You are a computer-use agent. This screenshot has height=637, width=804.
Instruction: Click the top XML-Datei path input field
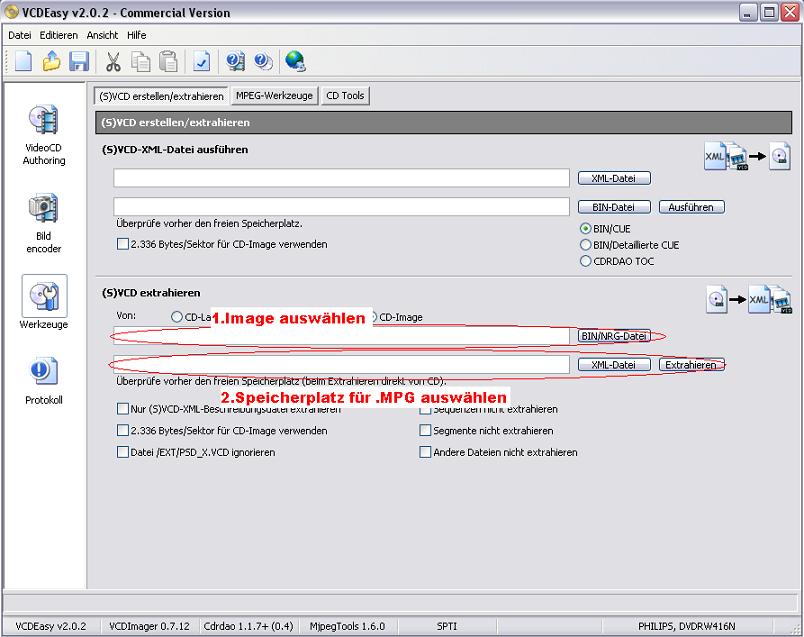(x=341, y=178)
